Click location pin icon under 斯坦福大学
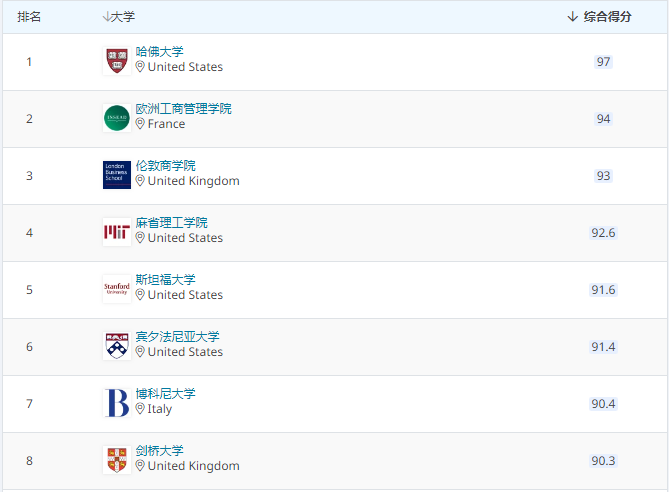 coord(140,295)
